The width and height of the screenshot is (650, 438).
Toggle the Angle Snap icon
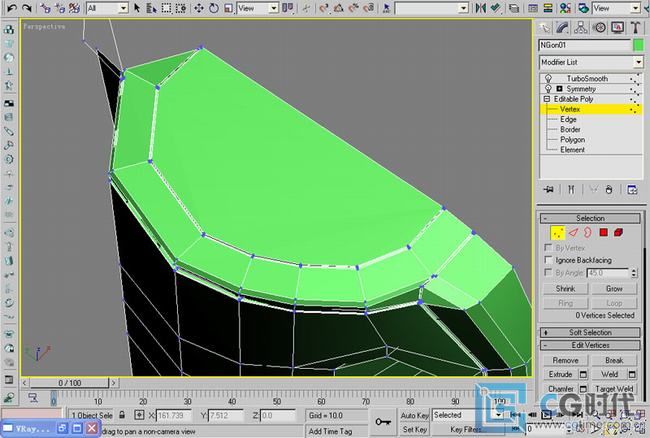pos(339,8)
